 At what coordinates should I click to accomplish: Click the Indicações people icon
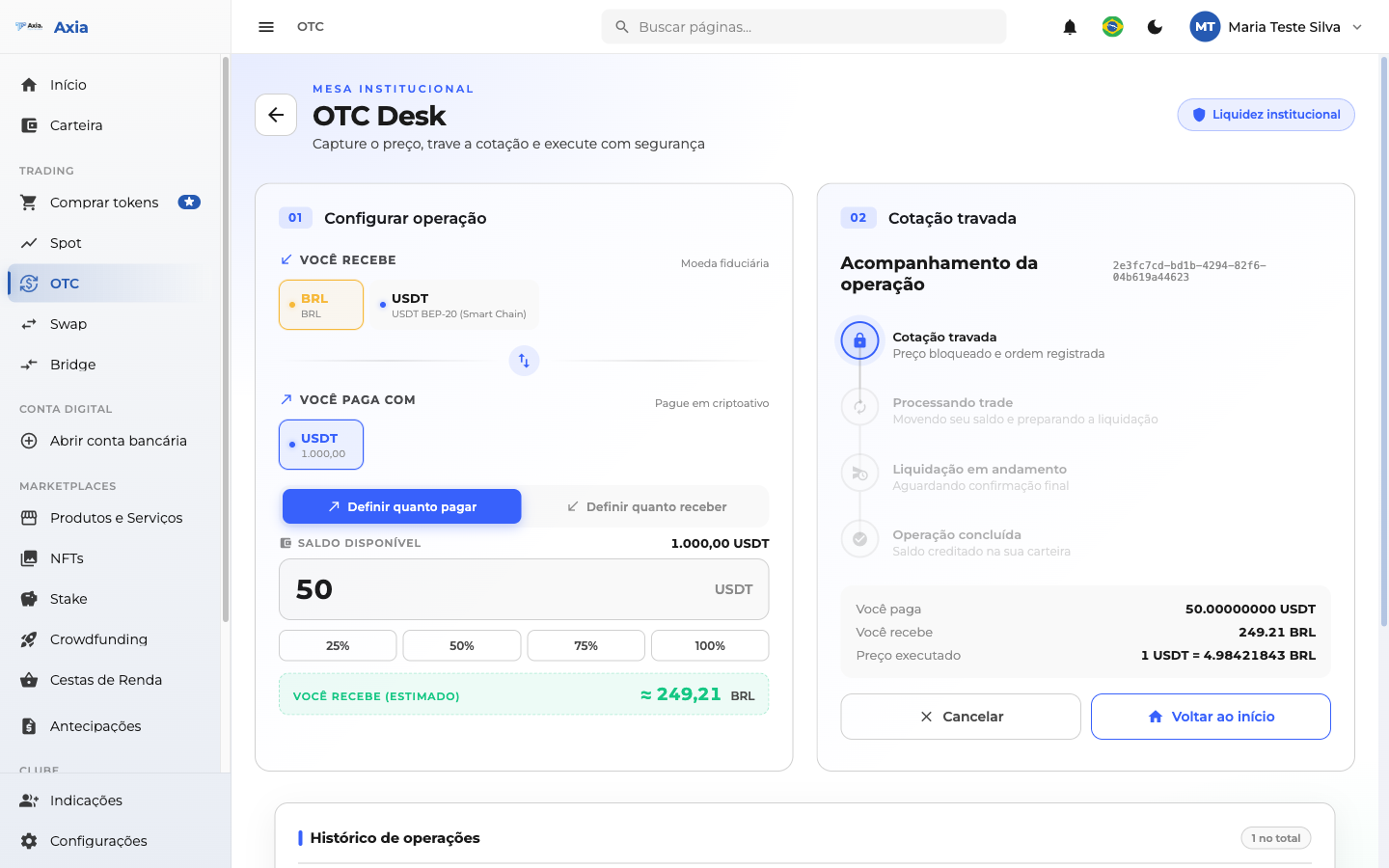click(x=29, y=800)
